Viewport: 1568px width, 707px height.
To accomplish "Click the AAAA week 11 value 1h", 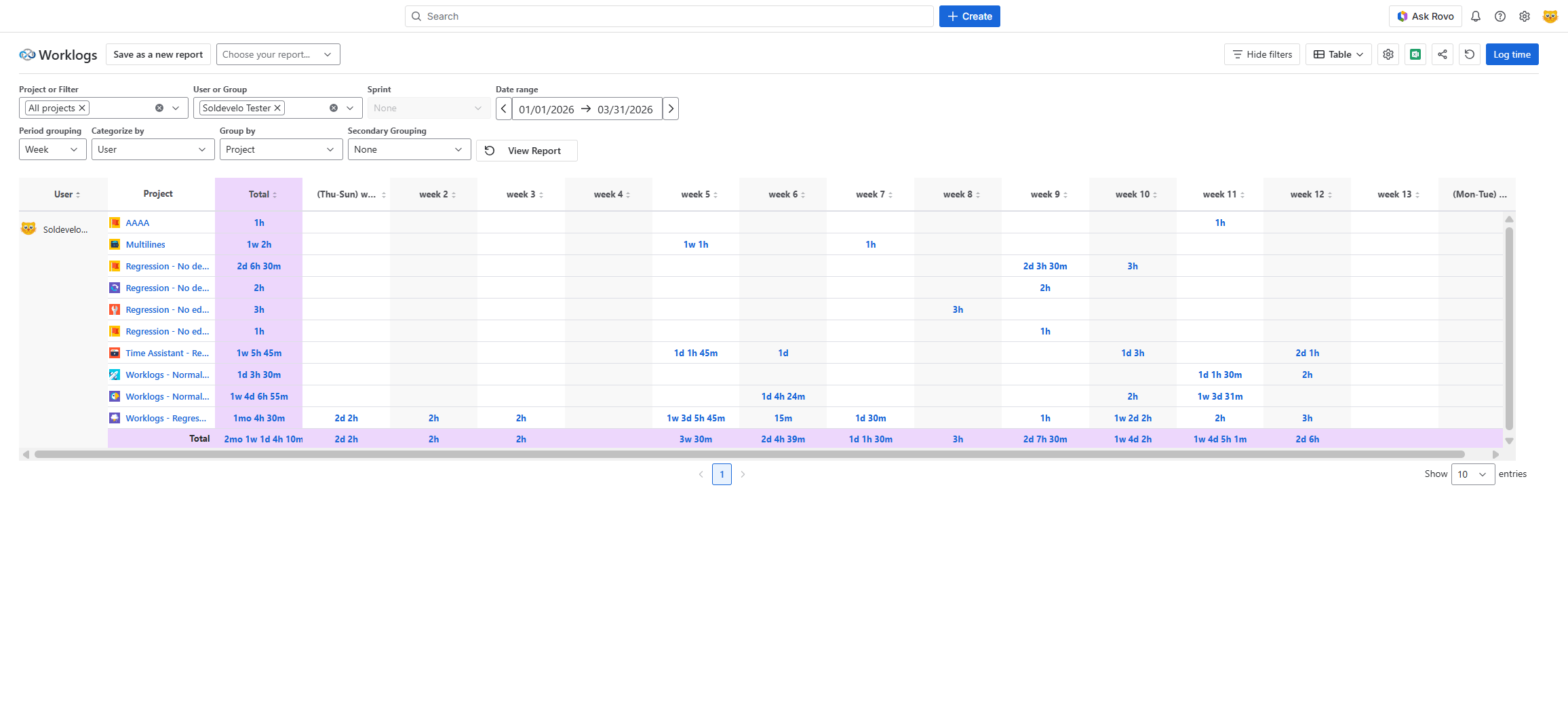I will (x=1220, y=223).
